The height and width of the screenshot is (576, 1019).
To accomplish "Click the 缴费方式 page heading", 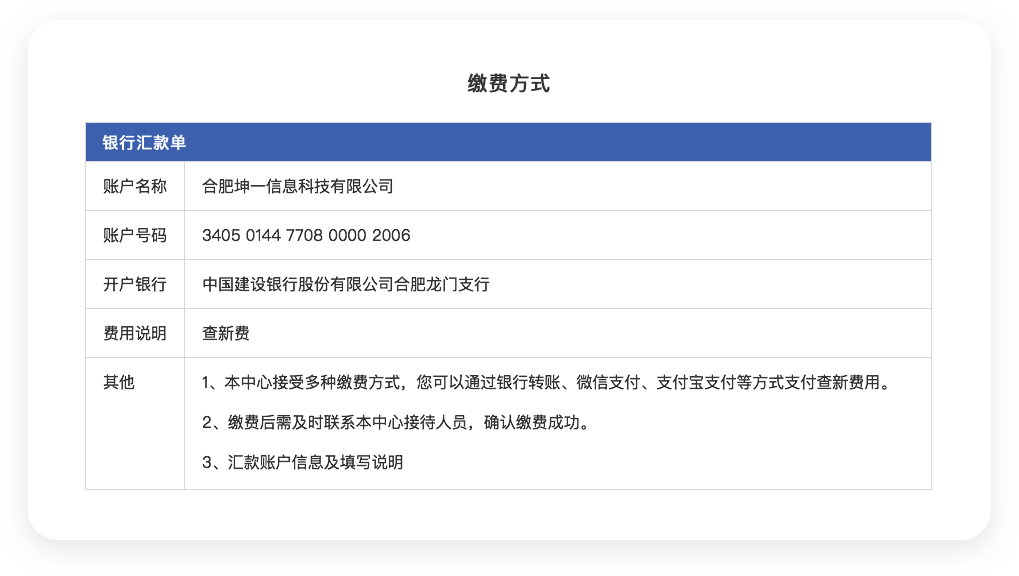I will (508, 83).
